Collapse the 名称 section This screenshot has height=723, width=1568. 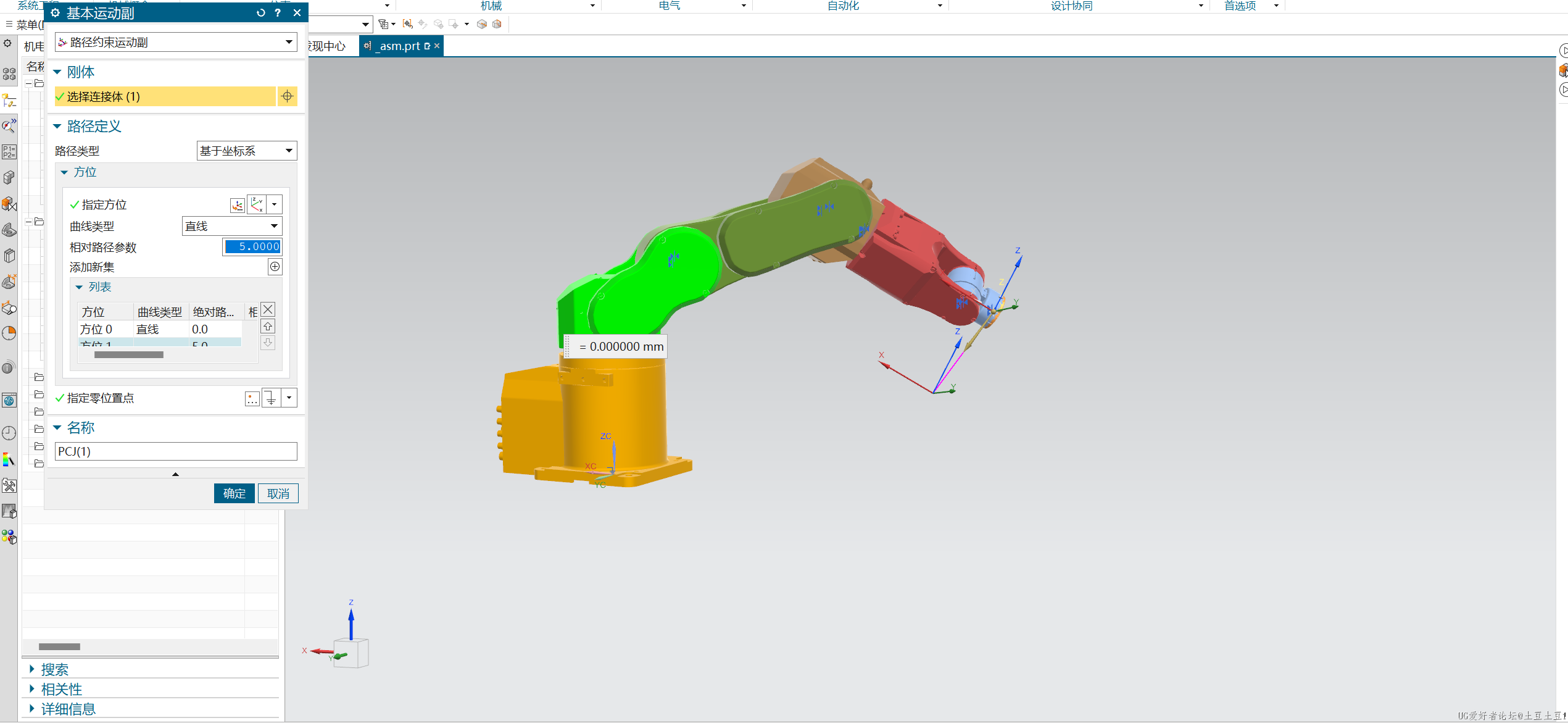coord(57,428)
